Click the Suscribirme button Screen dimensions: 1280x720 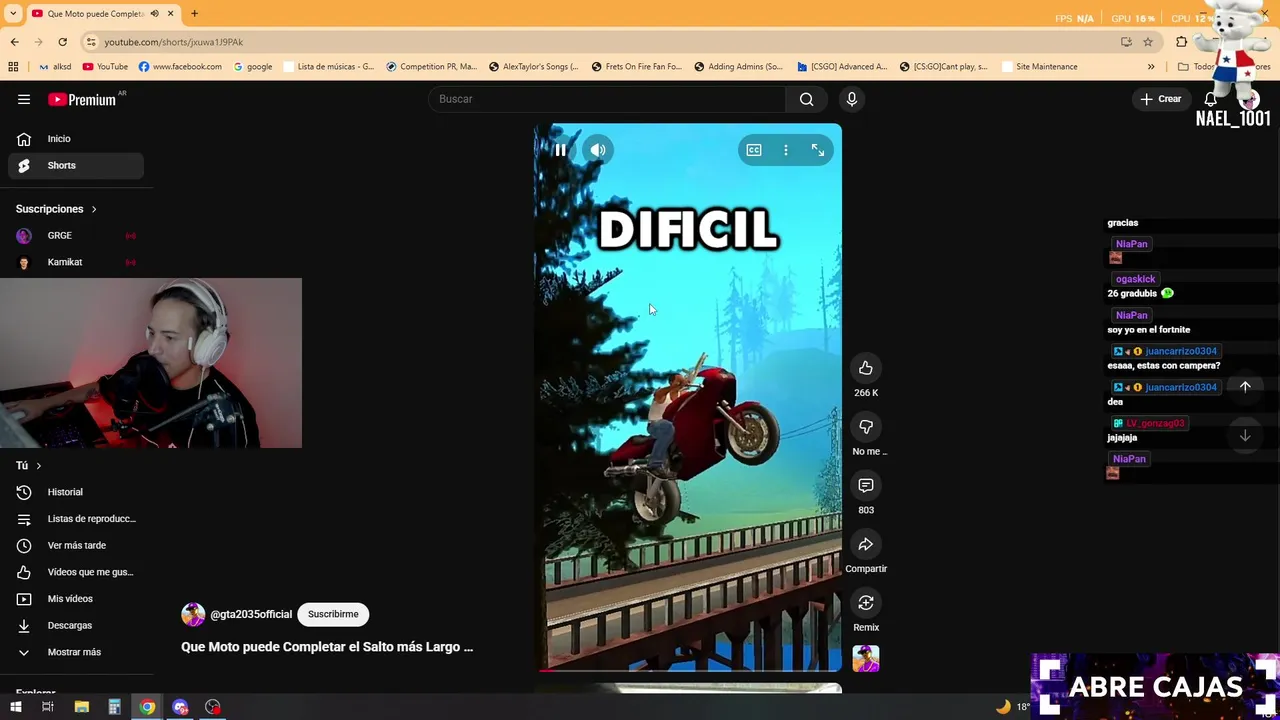point(333,614)
